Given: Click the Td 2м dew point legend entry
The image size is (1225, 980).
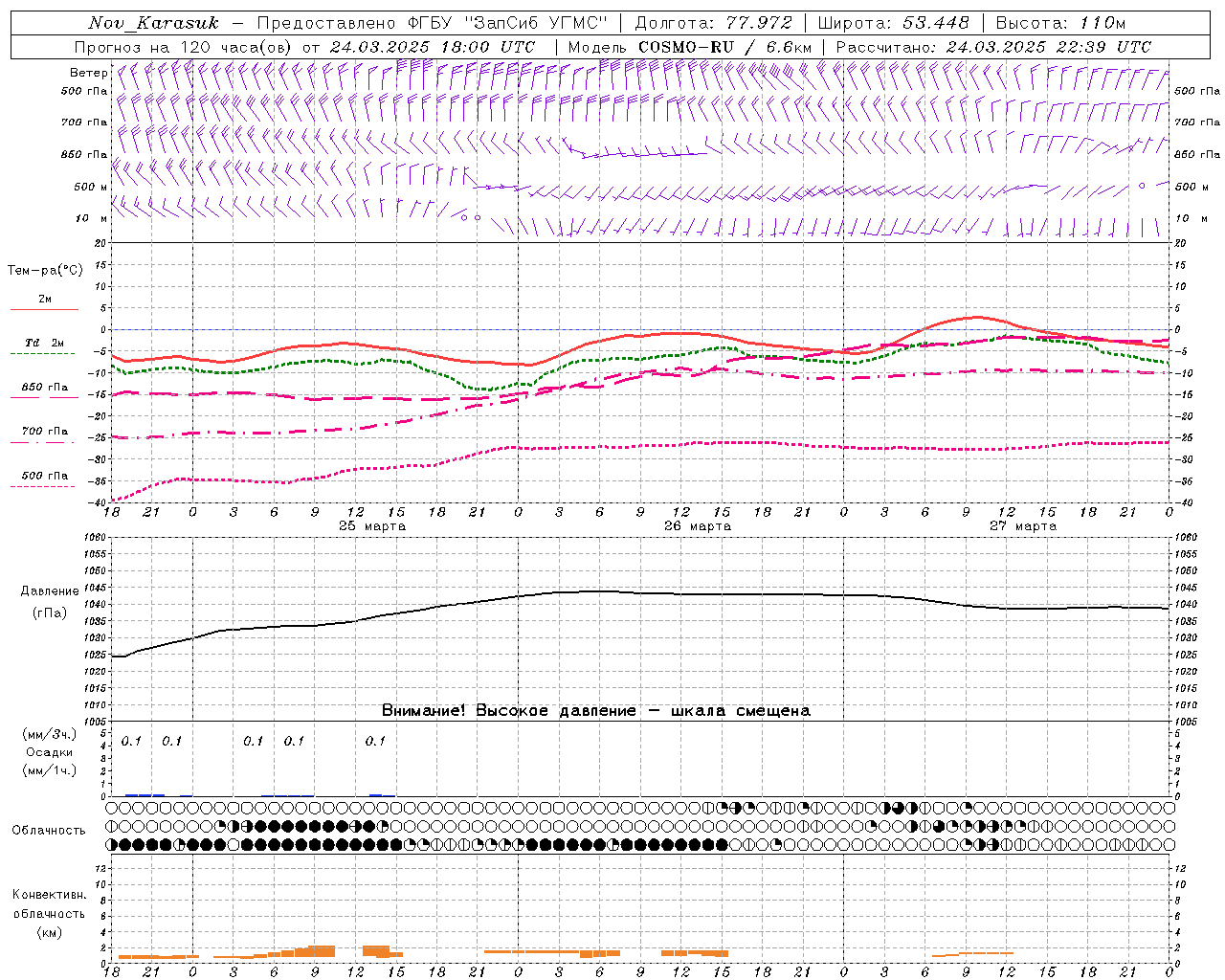Looking at the screenshot, I should click(44, 343).
